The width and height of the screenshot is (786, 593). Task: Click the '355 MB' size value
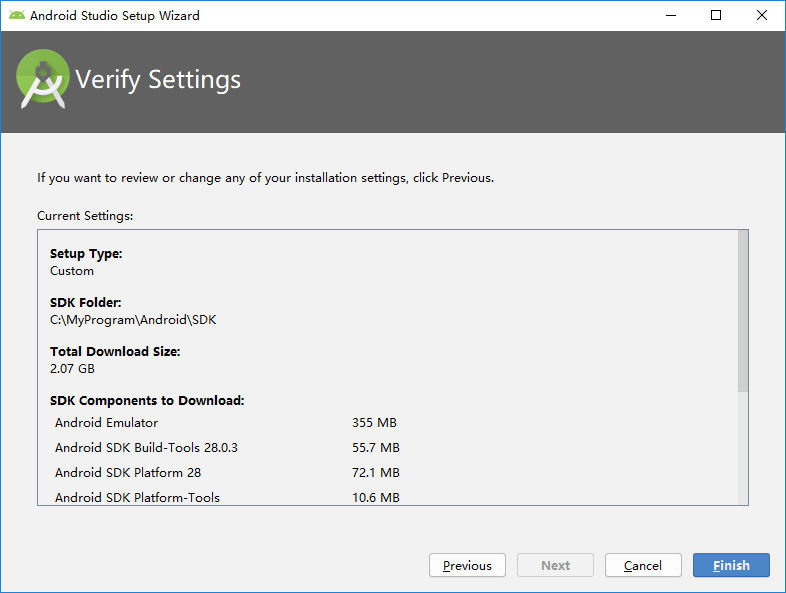374,423
